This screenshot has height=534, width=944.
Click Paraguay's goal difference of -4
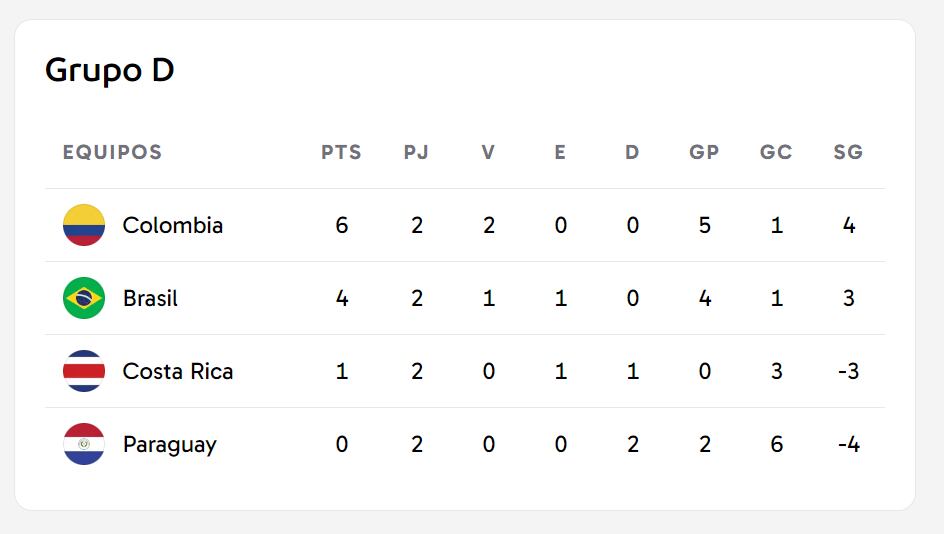pos(849,444)
